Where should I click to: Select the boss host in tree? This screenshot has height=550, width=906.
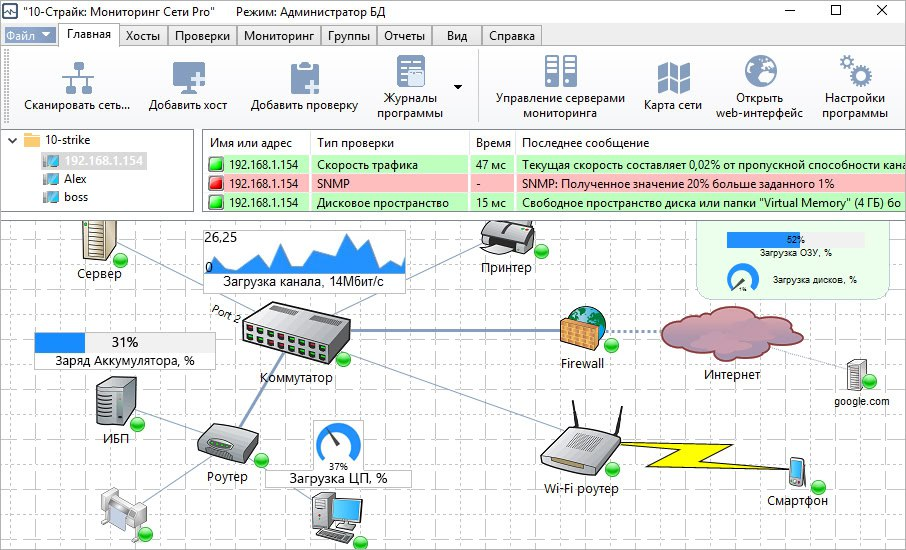[x=75, y=197]
